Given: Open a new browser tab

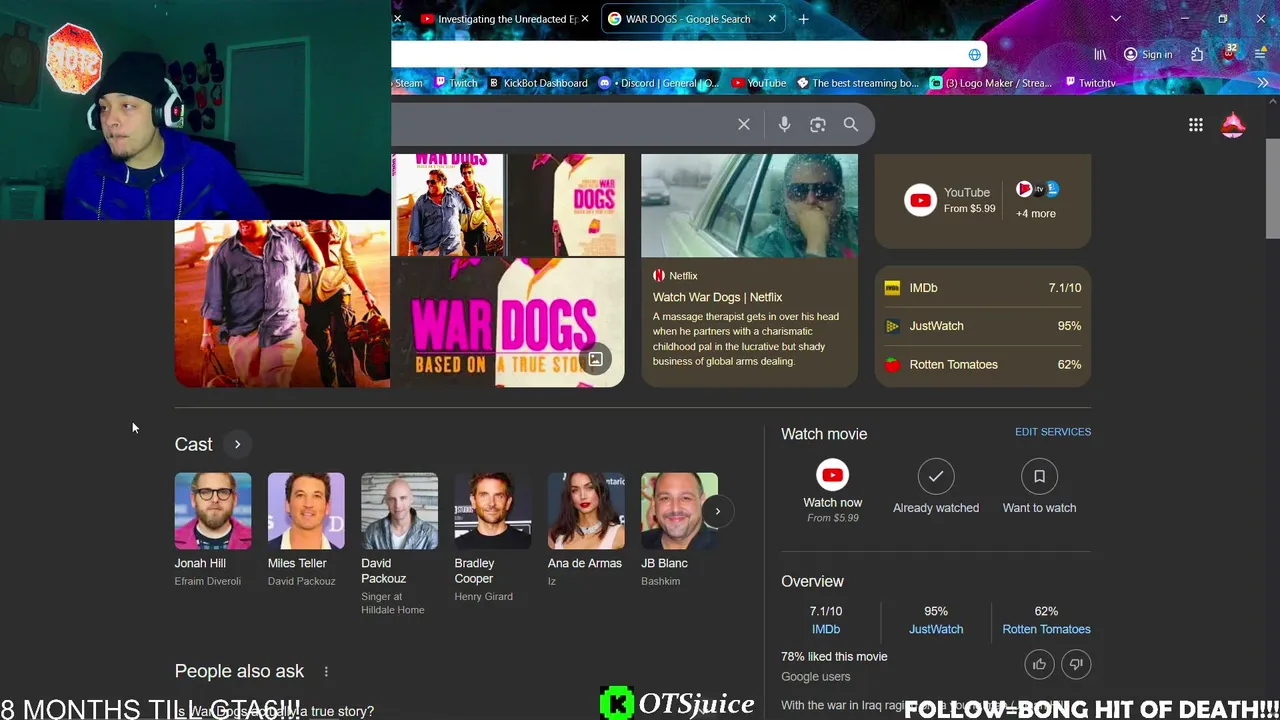Looking at the screenshot, I should tap(803, 19).
